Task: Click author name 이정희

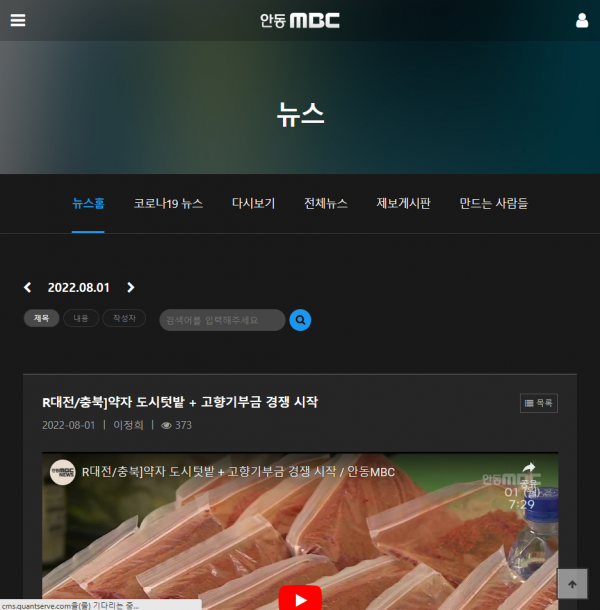Action: [x=128, y=425]
